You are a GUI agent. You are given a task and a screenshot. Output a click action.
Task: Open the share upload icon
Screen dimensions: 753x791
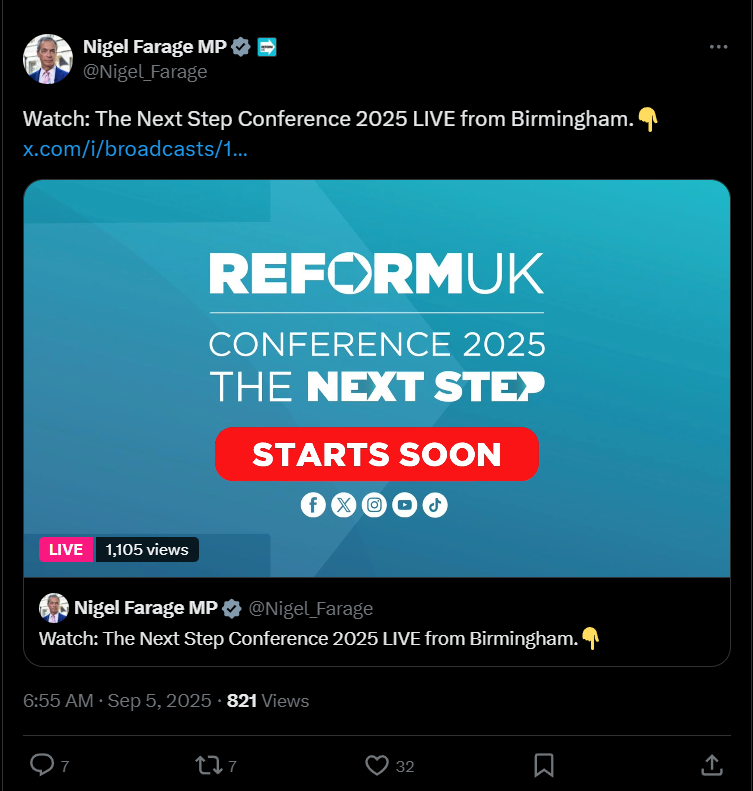pyautogui.click(x=712, y=765)
